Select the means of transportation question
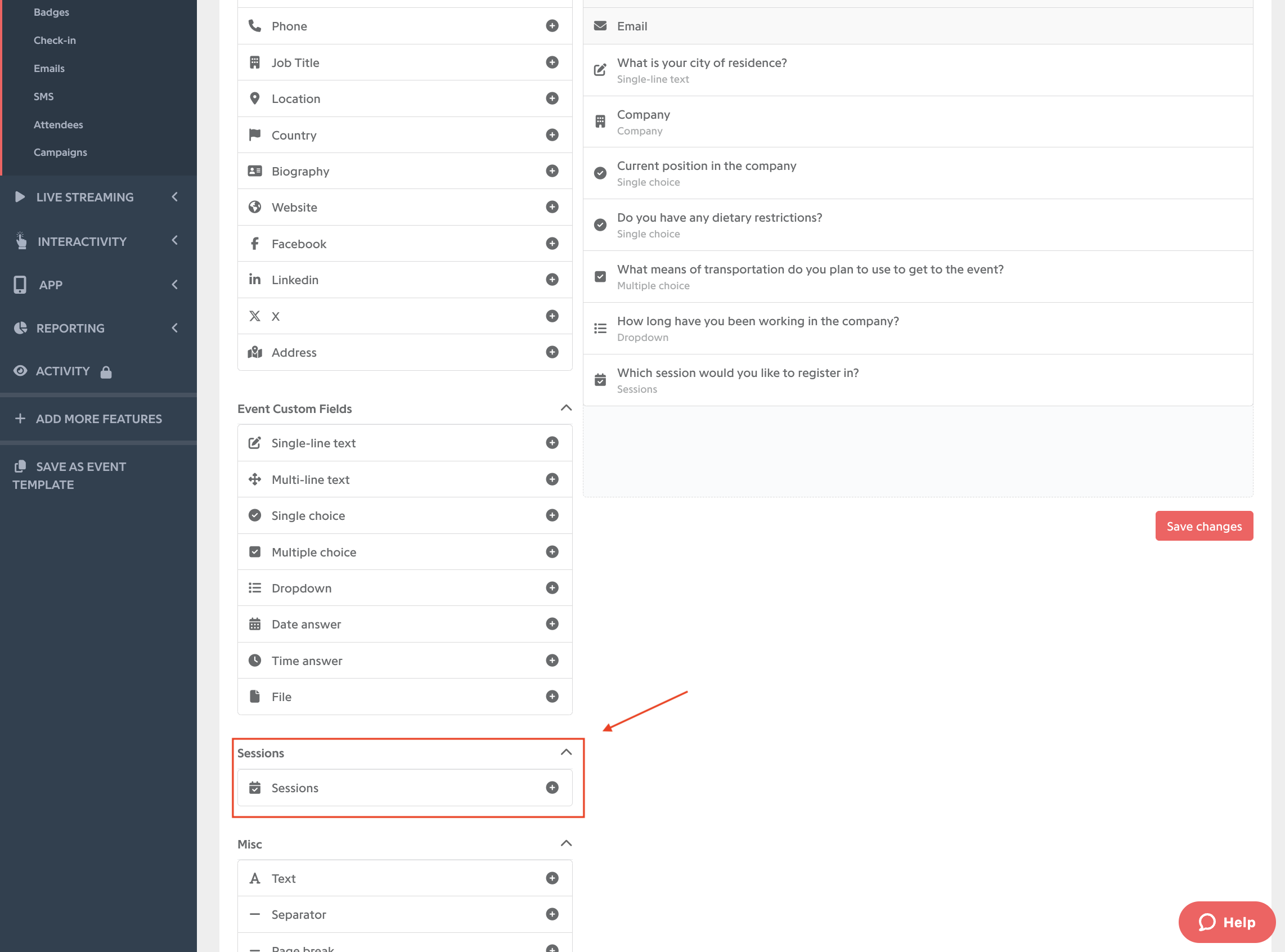This screenshot has height=952, width=1285. point(918,277)
